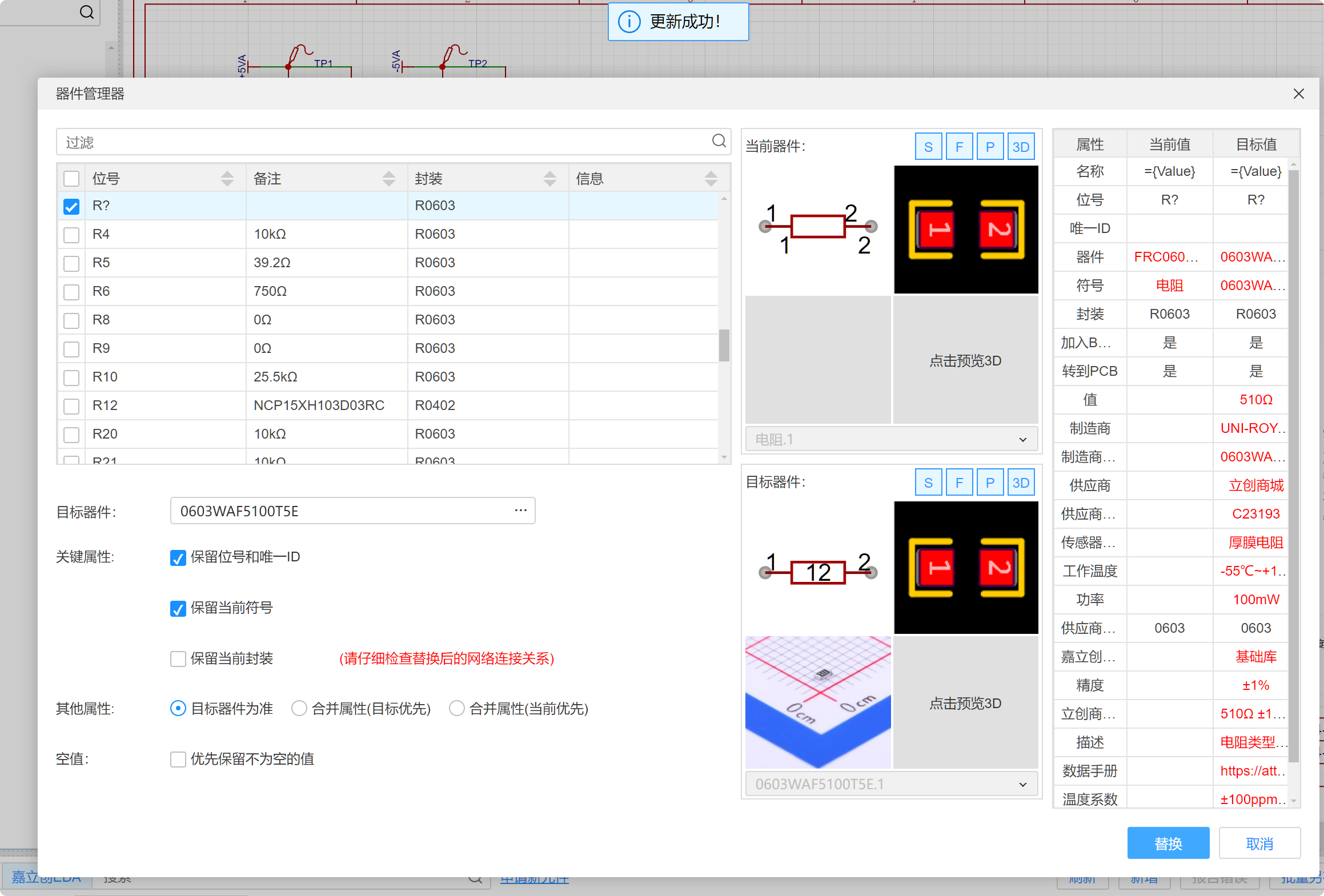Click search icon in filter field
This screenshot has height=896, width=1324.
click(x=719, y=141)
